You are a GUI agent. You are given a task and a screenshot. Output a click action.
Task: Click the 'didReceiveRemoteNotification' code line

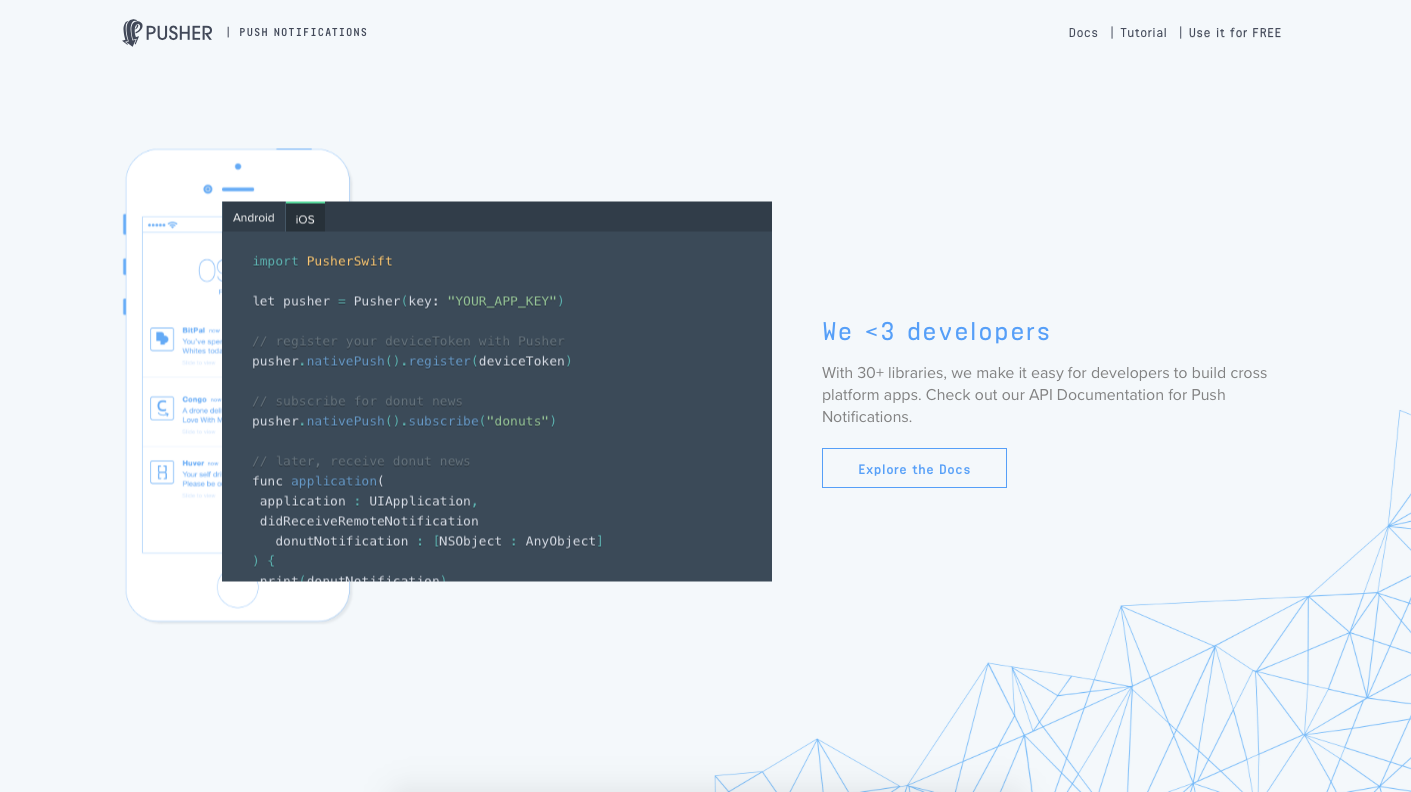(369, 521)
